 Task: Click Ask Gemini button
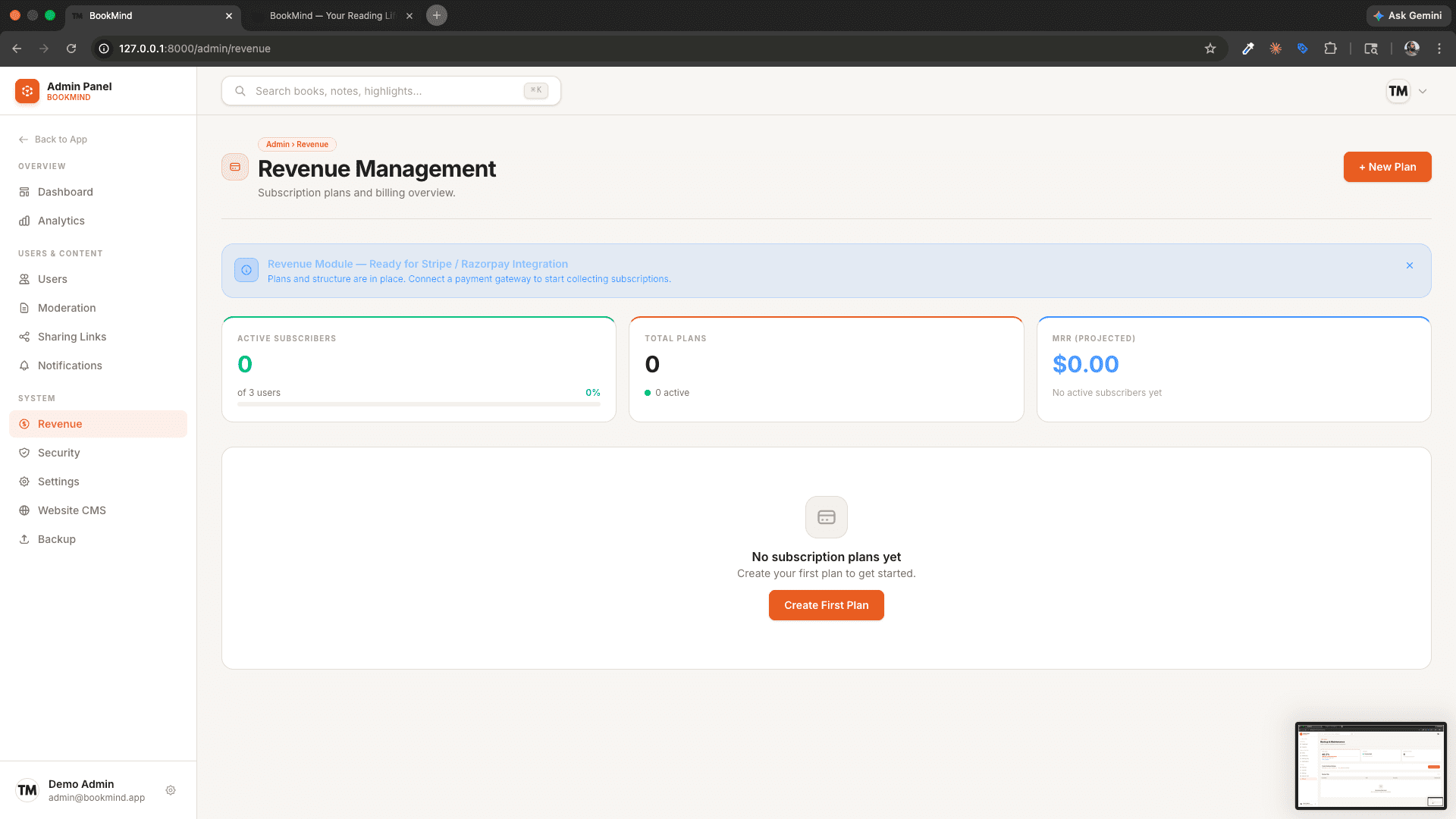(x=1408, y=15)
